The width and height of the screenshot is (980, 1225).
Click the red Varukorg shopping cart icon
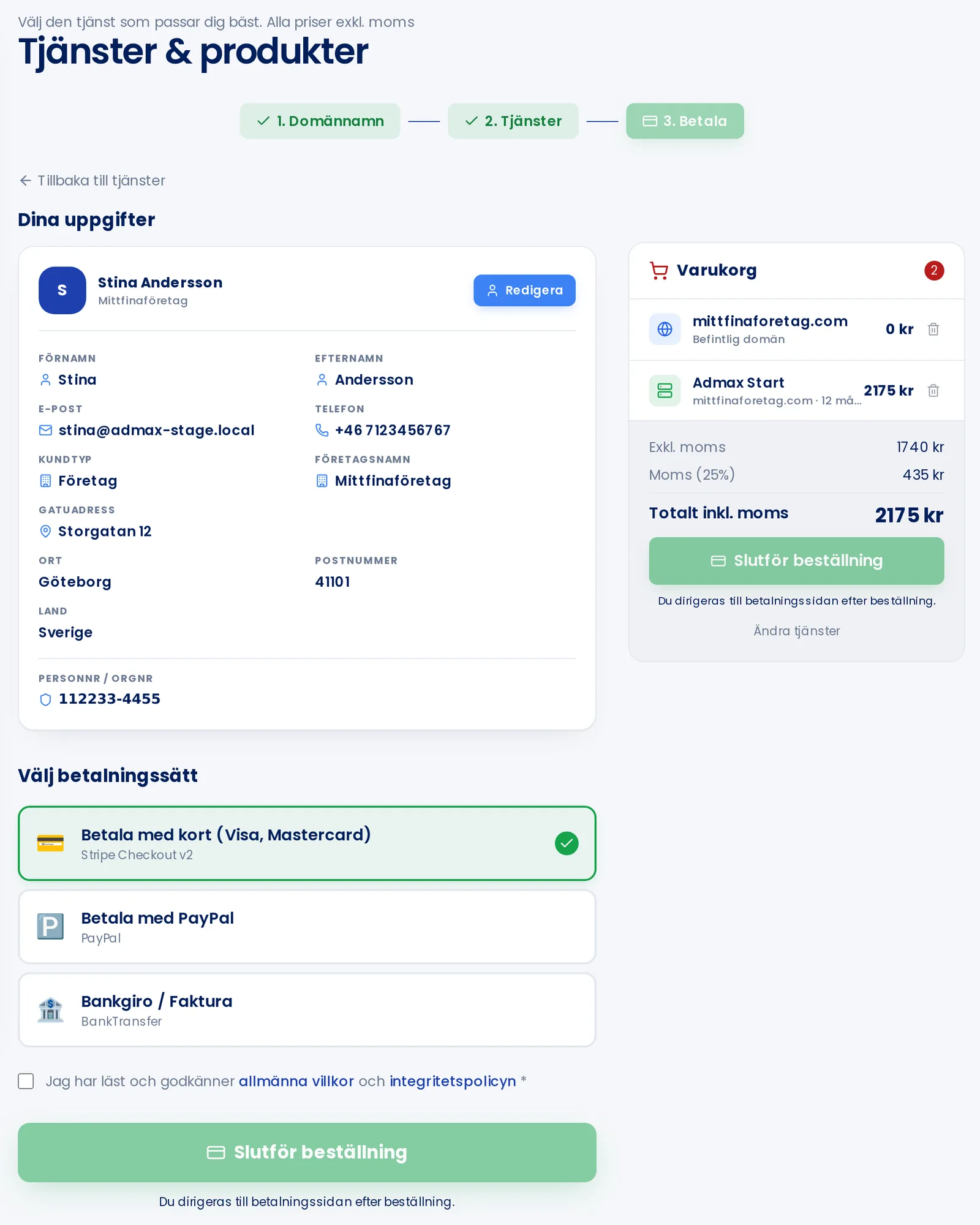click(x=659, y=271)
